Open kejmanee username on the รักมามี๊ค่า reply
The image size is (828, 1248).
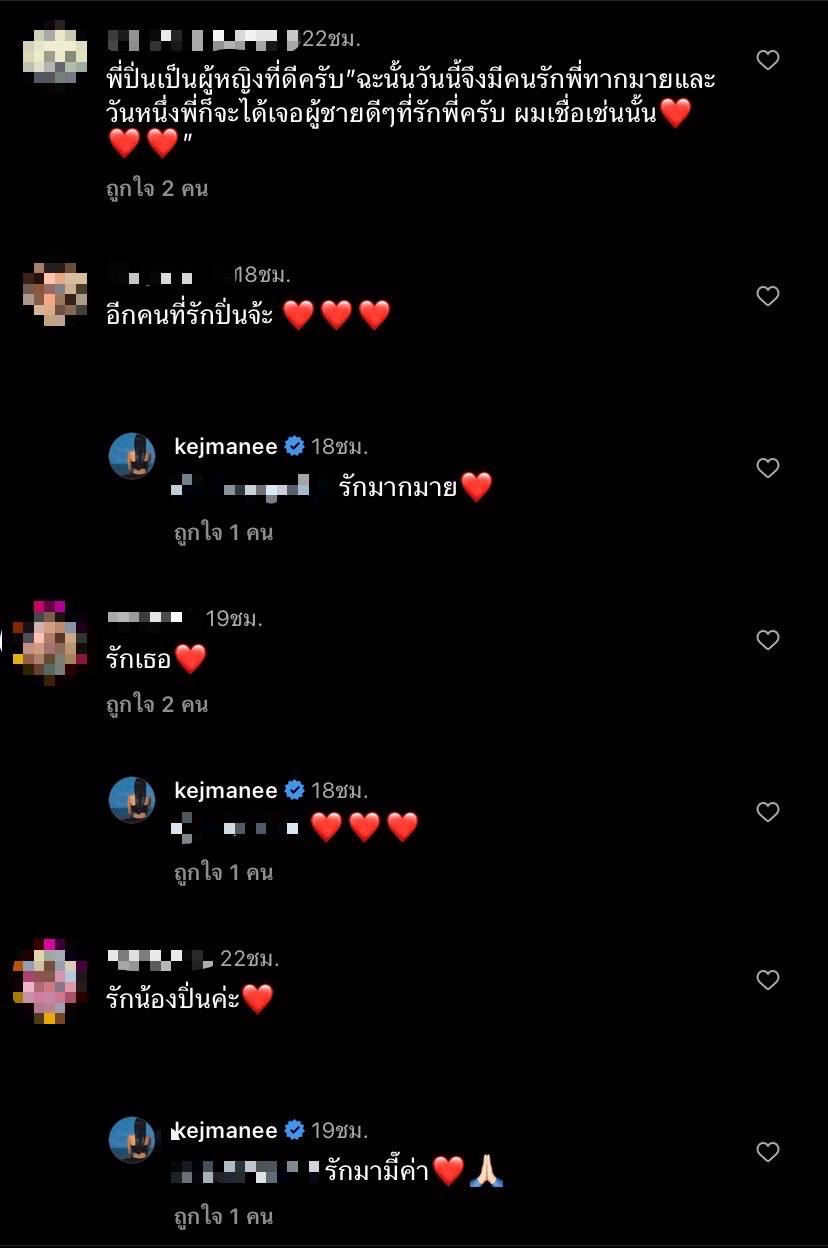226,1131
